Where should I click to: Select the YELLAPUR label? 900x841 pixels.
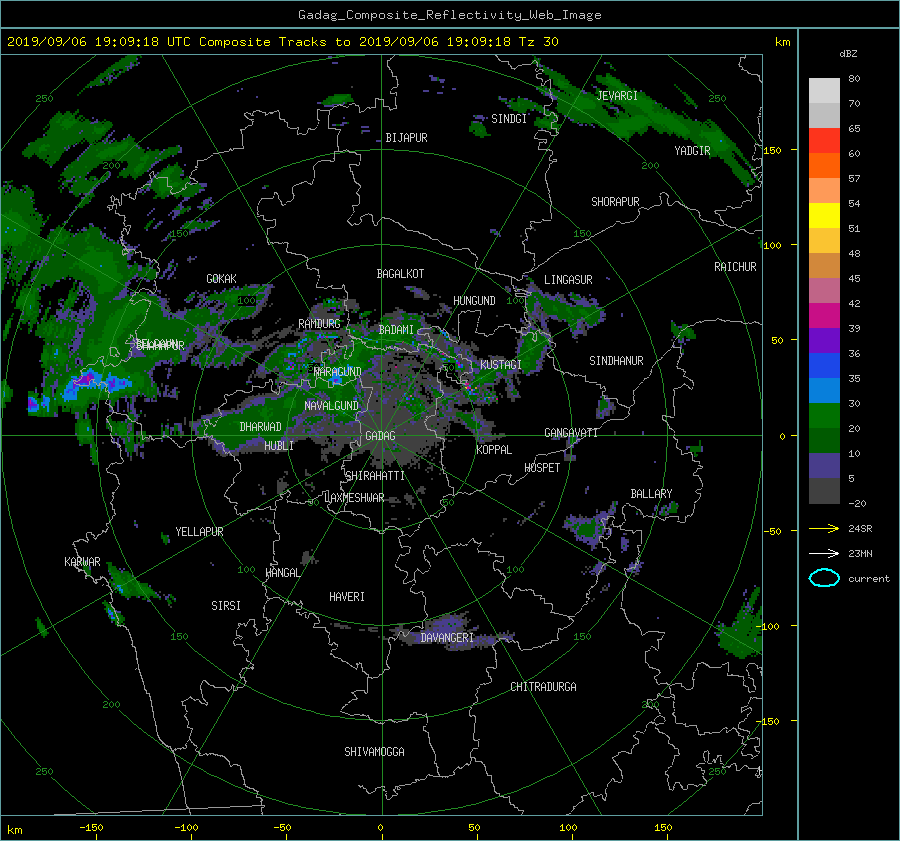pos(199,532)
